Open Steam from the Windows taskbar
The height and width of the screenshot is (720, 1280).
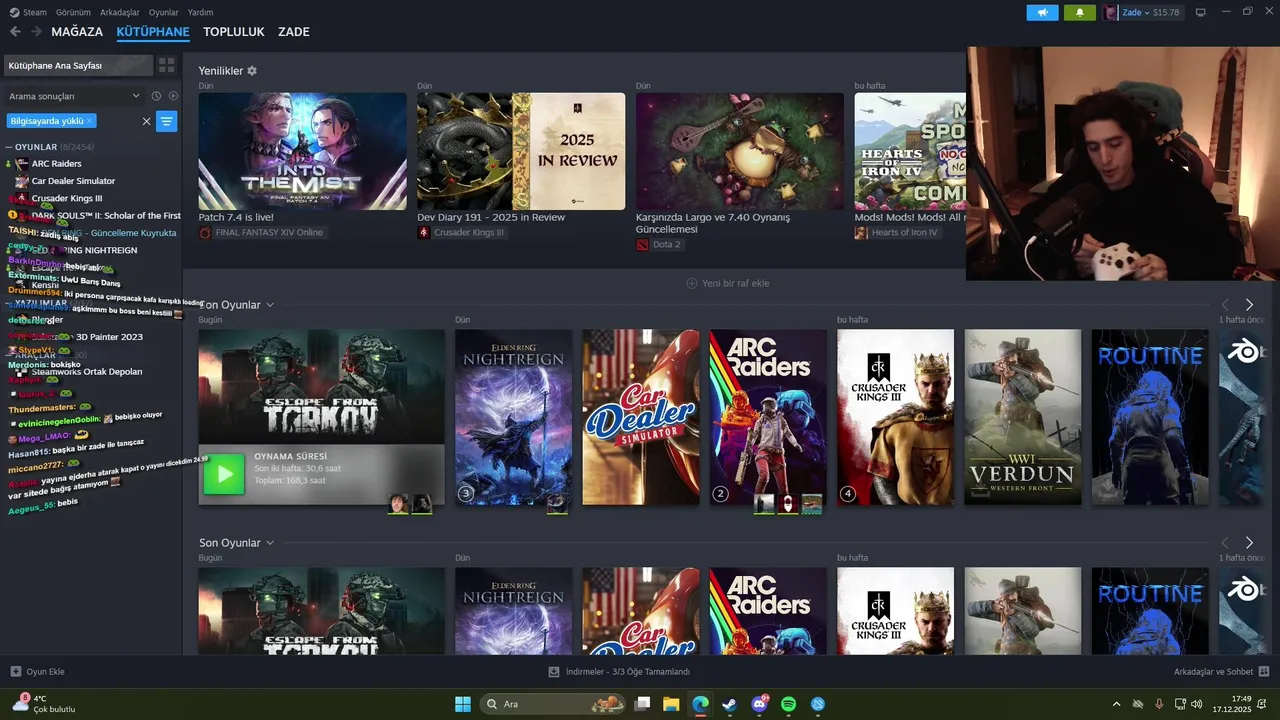click(730, 704)
